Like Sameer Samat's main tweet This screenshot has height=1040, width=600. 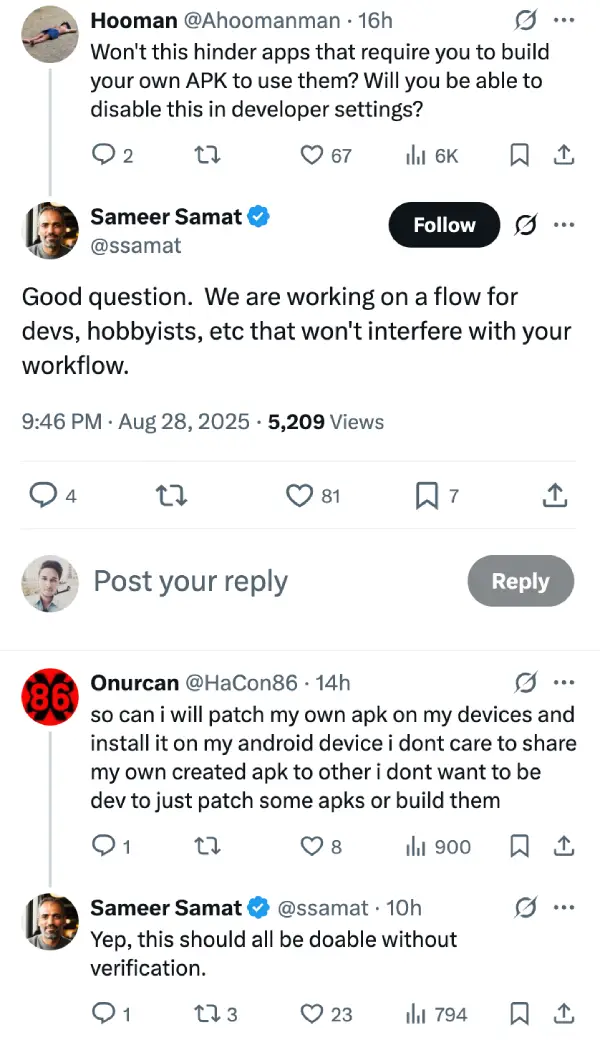312,495
